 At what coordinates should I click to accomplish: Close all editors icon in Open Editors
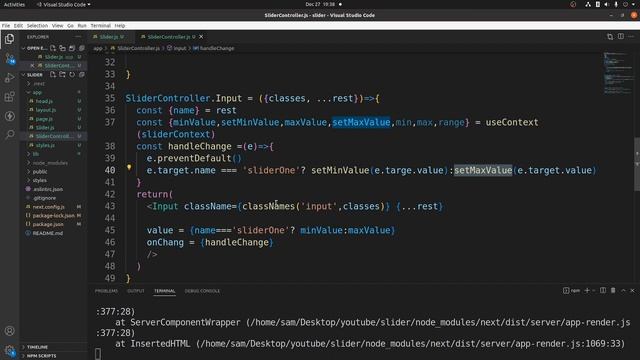[82, 48]
